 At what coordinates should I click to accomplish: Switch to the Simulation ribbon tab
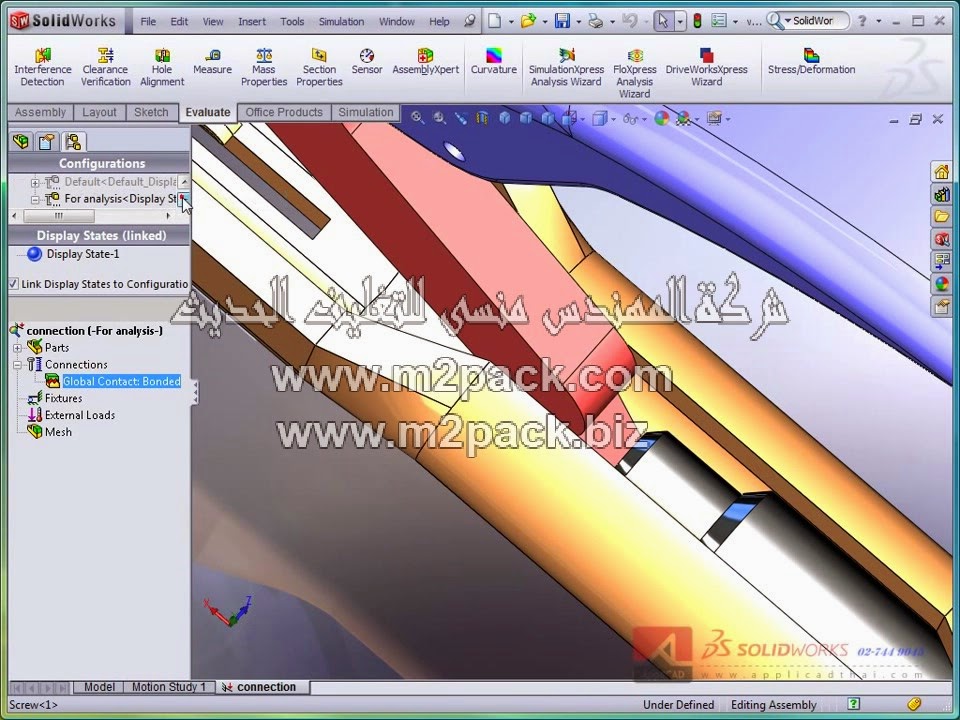[x=366, y=113]
